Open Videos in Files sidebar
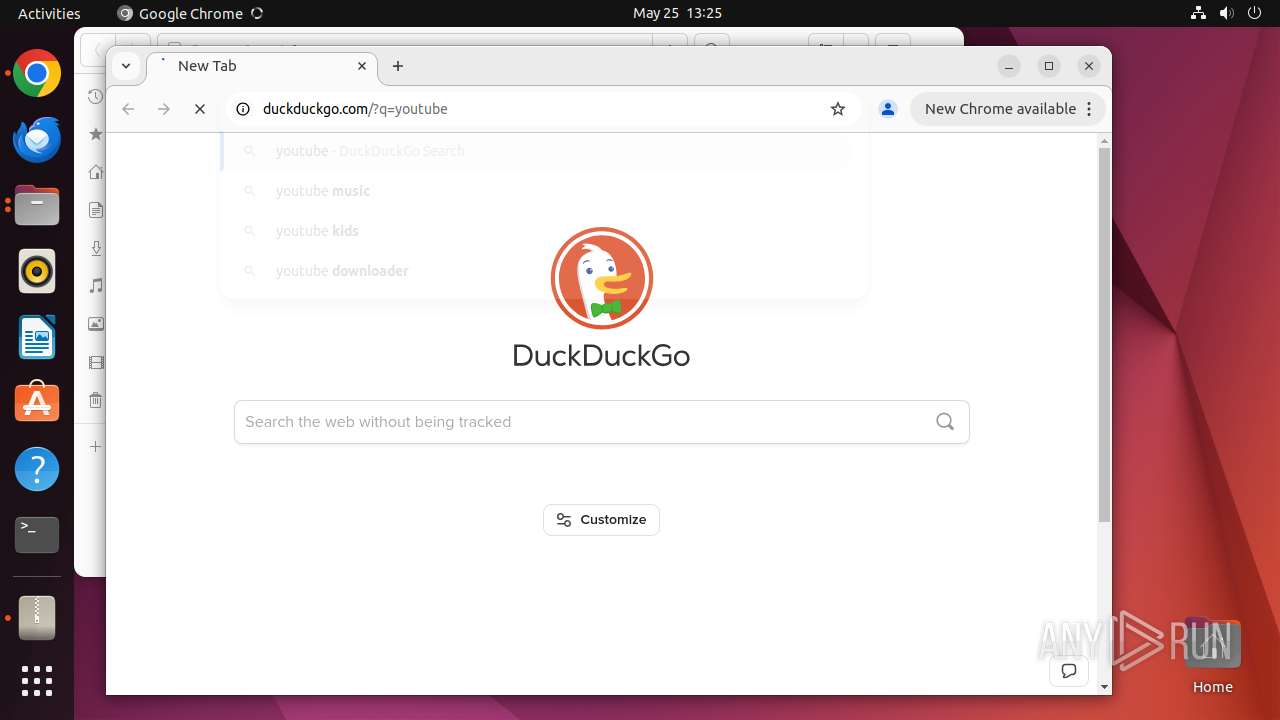 [96, 362]
